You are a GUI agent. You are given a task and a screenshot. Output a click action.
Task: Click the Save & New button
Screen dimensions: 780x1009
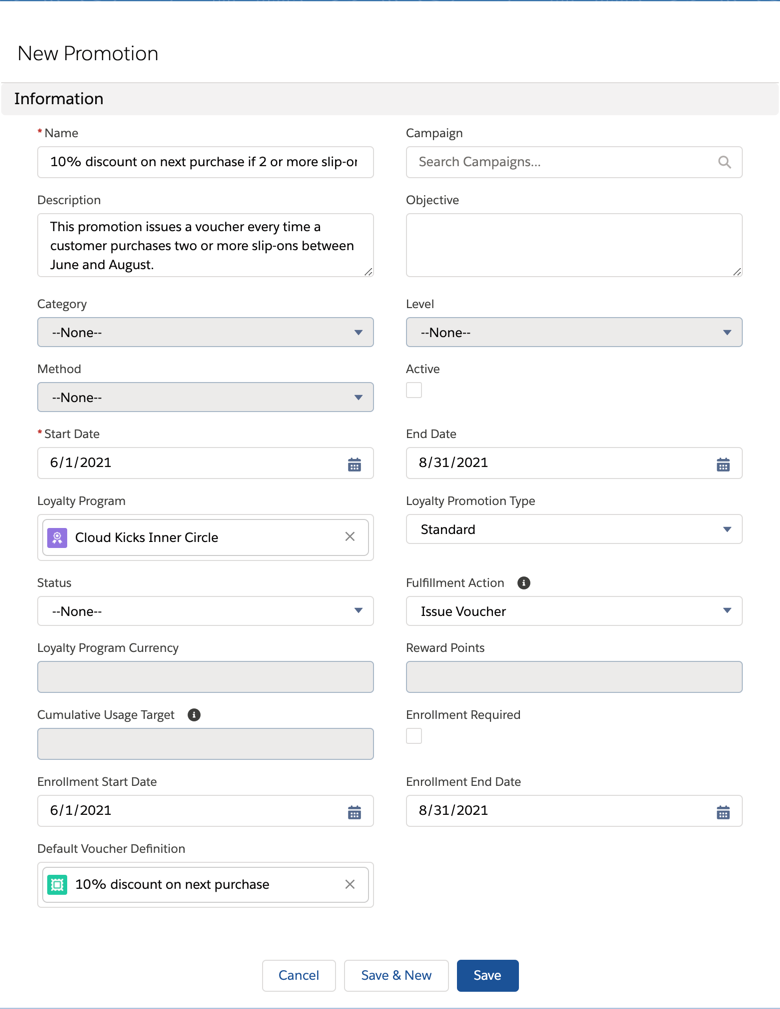click(x=396, y=975)
